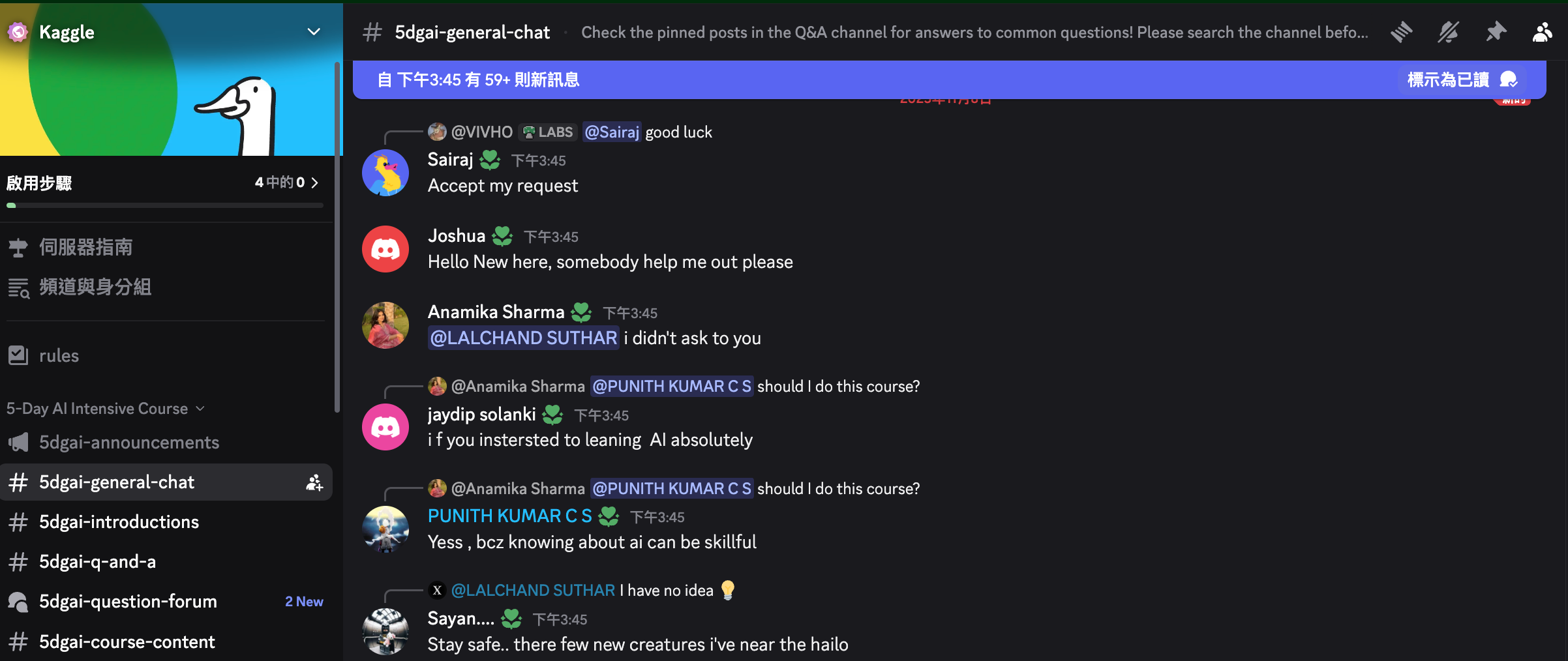The image size is (1568, 661).
Task: Open the 5dgai-course-content channel
Action: pyautogui.click(x=127, y=642)
